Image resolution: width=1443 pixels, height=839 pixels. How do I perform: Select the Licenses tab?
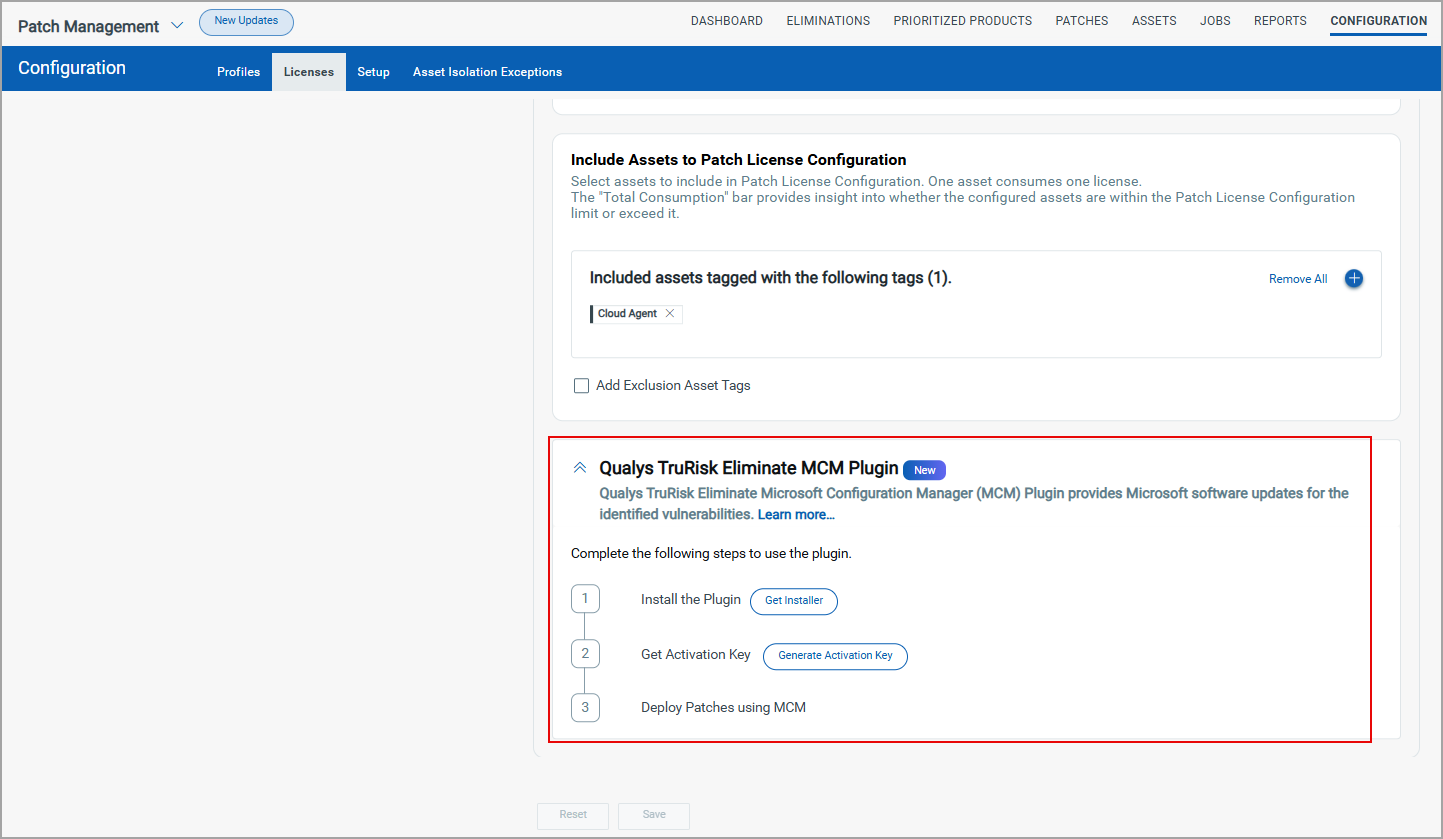pos(309,72)
